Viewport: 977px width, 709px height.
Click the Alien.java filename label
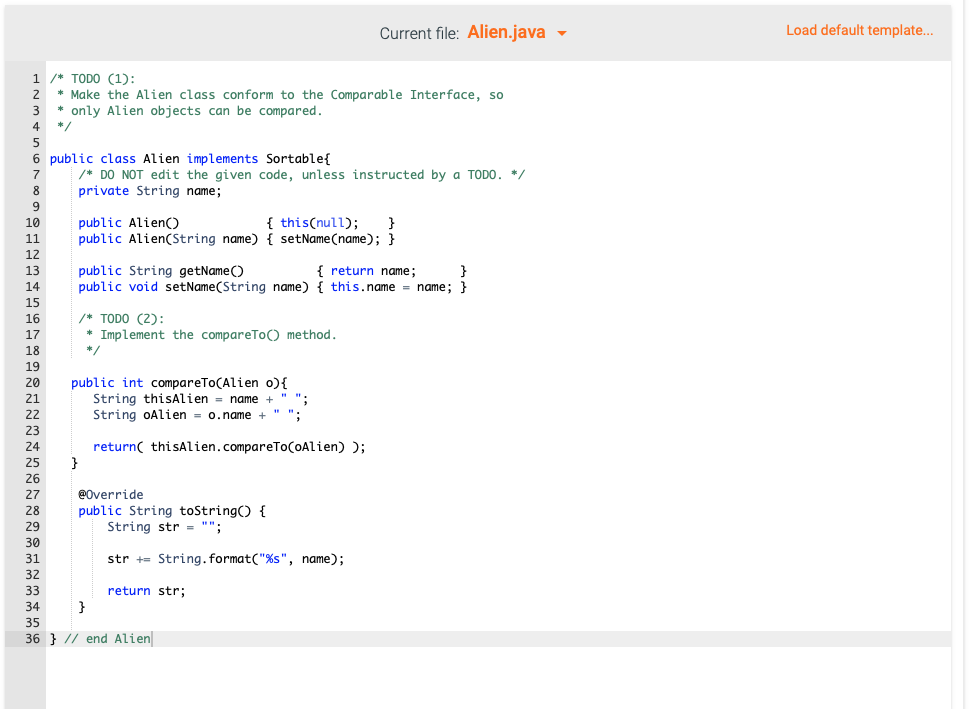505,33
